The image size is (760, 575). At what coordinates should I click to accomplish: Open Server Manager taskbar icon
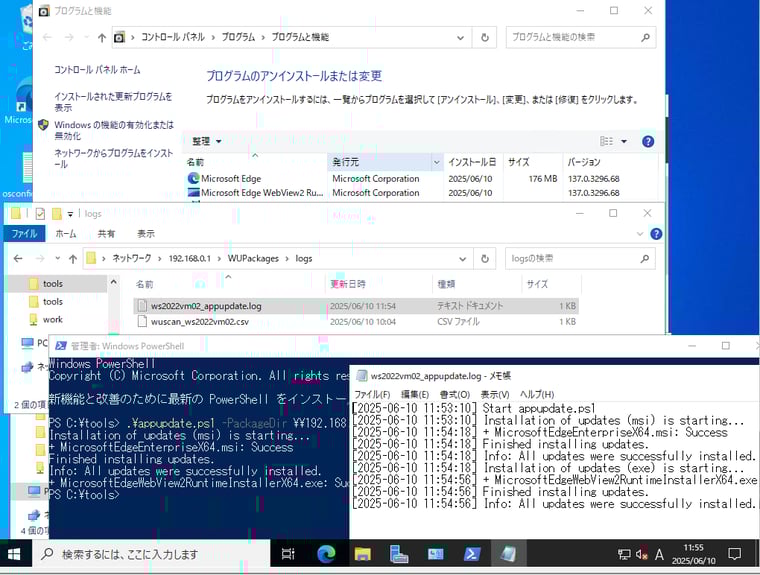coord(398,554)
